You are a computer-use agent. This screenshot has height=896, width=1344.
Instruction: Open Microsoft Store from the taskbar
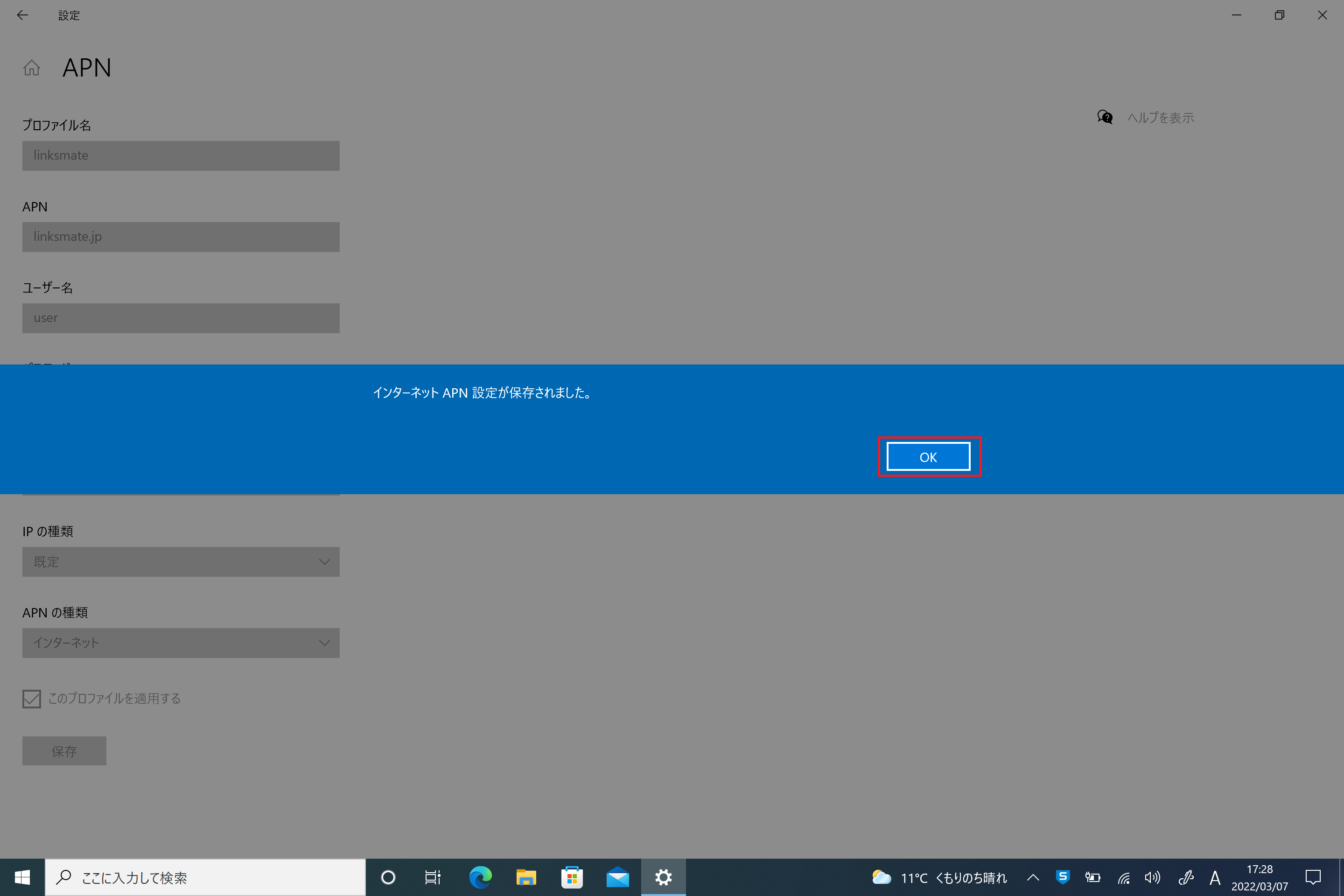(x=571, y=877)
